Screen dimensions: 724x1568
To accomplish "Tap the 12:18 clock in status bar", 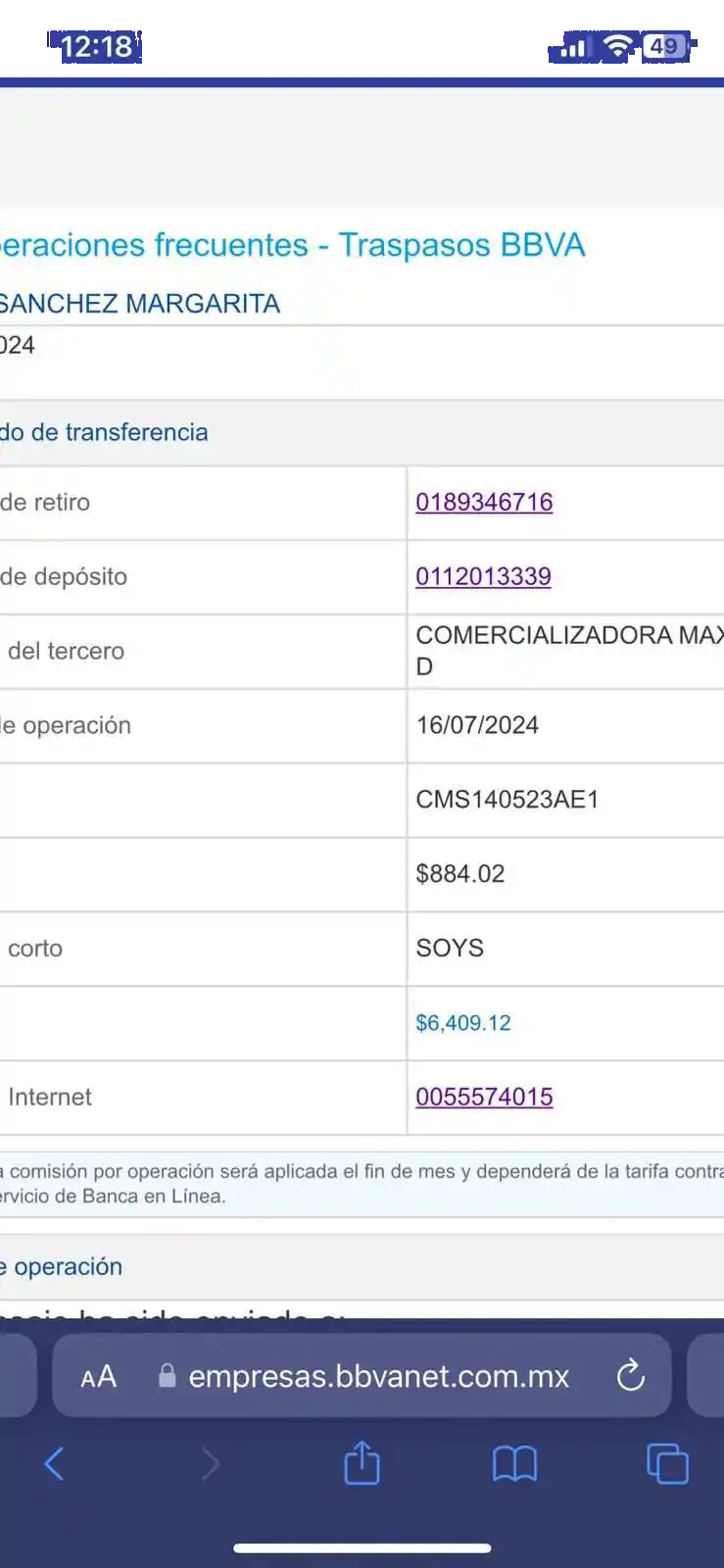I will click(x=96, y=46).
